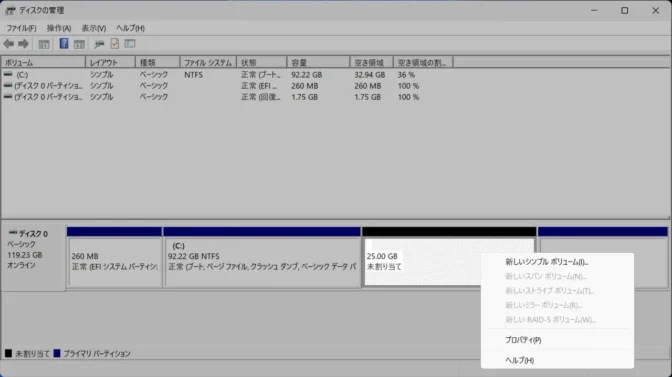Sort by the ファイル システム column header
672x377 pixels.
(x=208, y=63)
